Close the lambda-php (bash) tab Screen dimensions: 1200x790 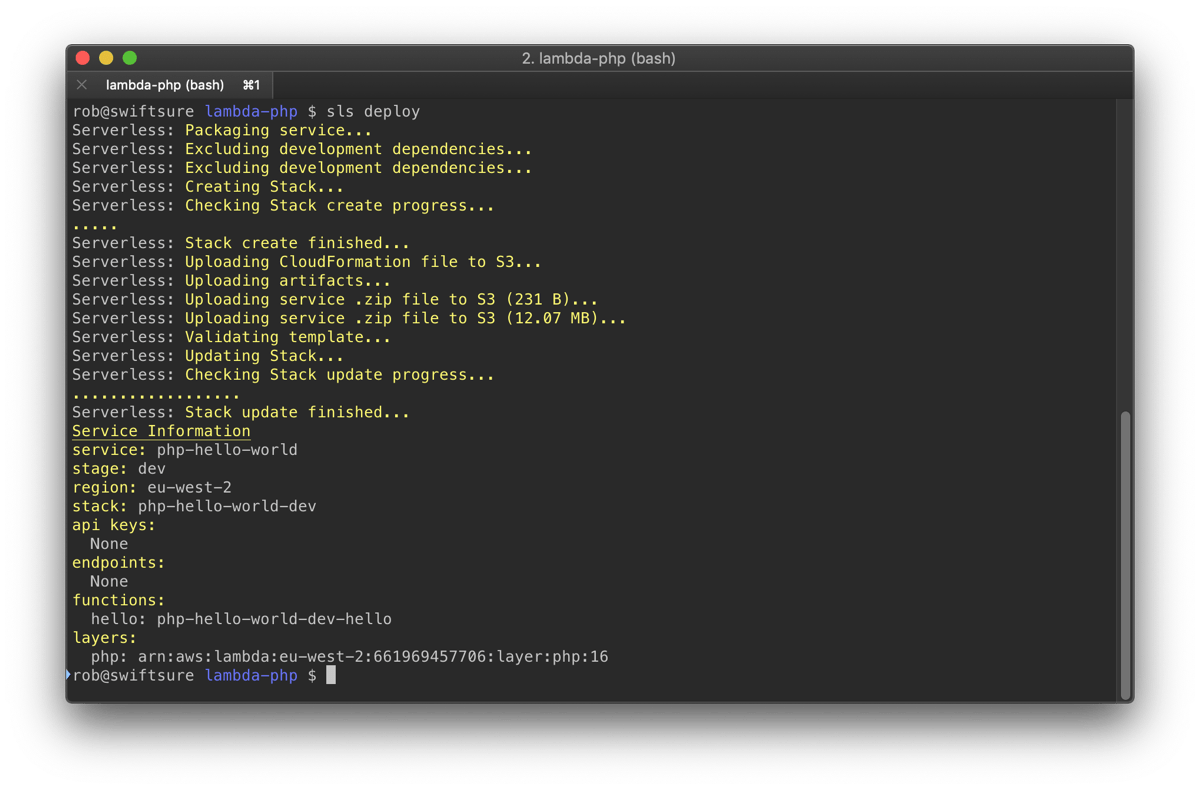[82, 85]
